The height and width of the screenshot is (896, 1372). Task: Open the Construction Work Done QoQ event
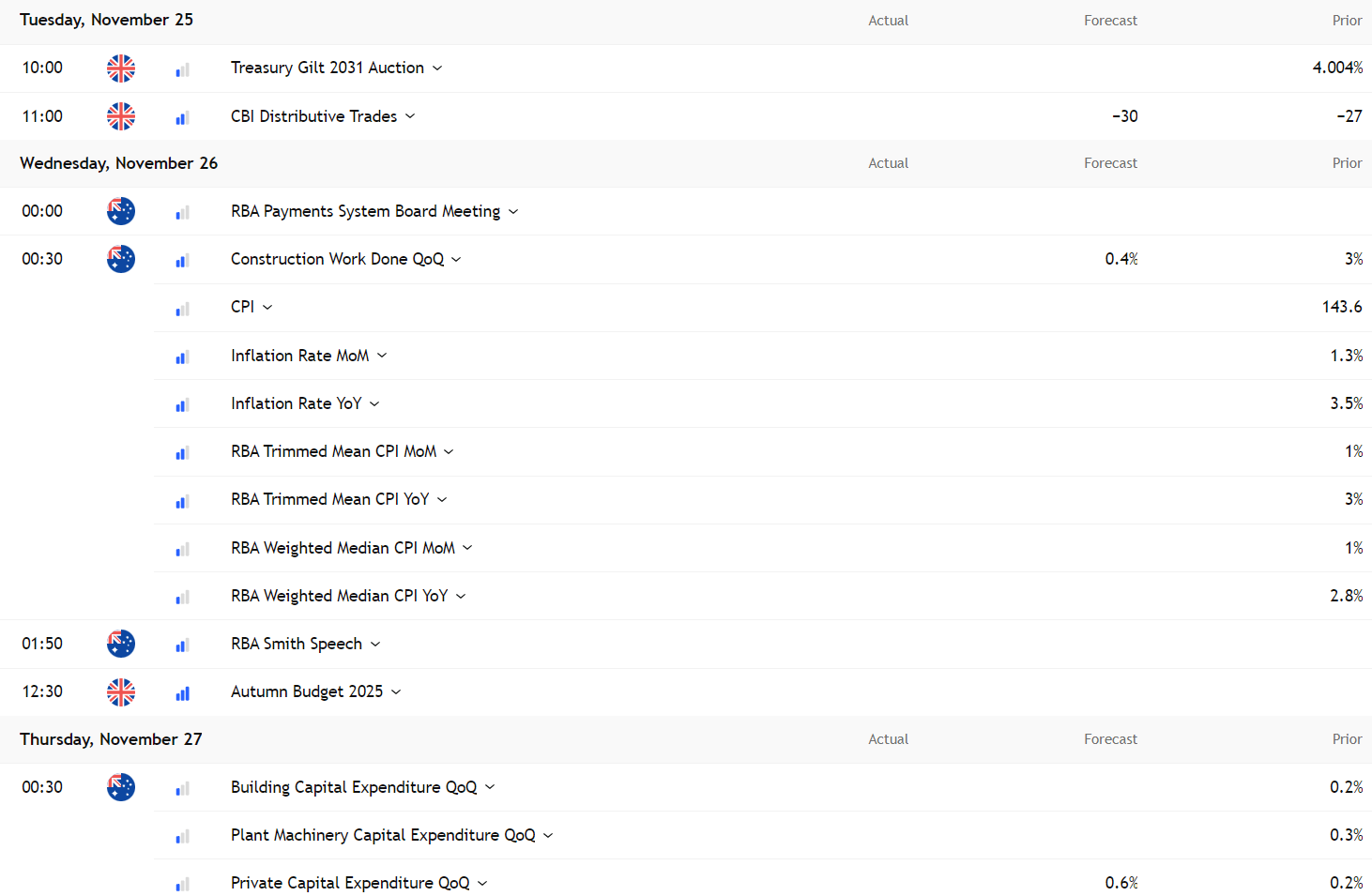point(337,259)
